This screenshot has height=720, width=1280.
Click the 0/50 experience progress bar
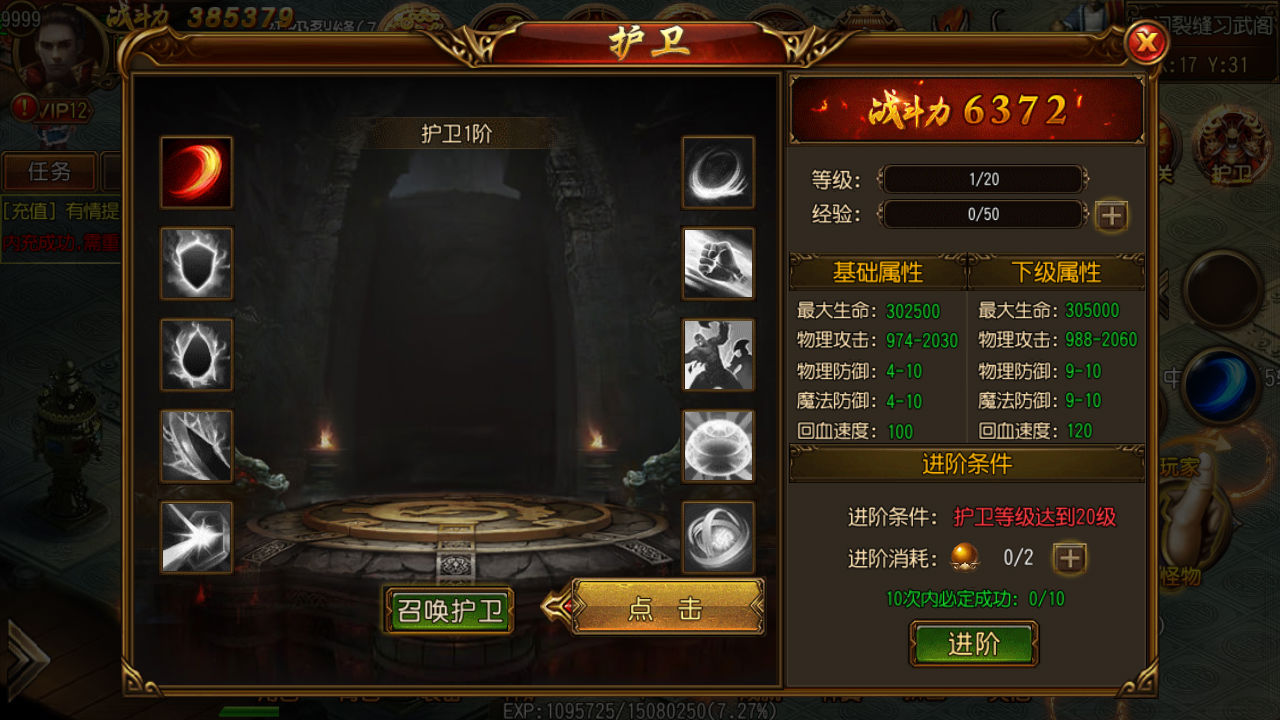(x=984, y=214)
